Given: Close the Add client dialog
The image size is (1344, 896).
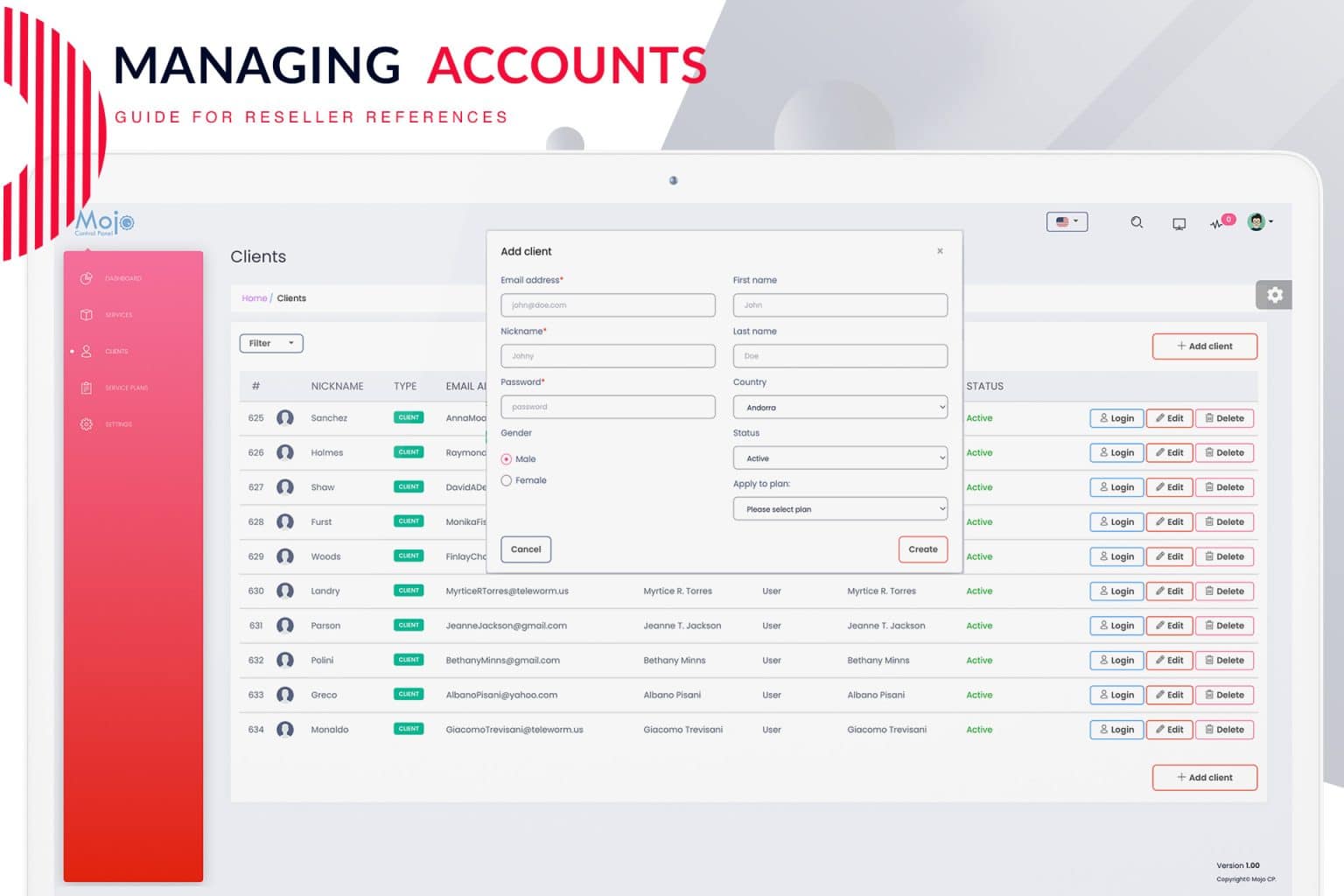Looking at the screenshot, I should 940,251.
